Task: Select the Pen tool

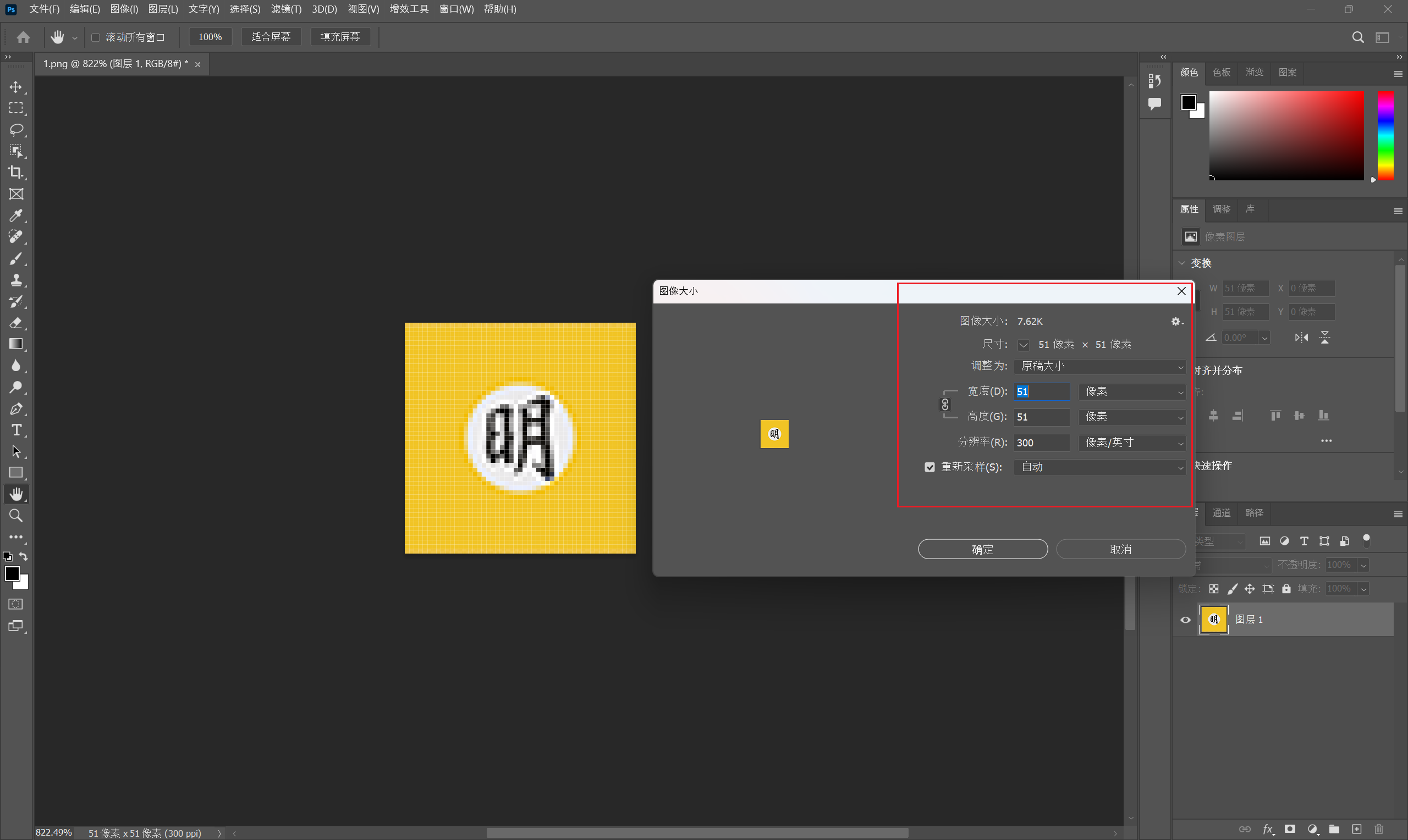Action: point(16,408)
